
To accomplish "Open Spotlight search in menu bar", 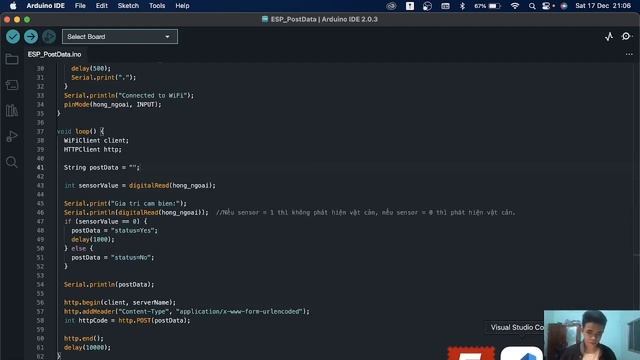I will click(x=532, y=6).
